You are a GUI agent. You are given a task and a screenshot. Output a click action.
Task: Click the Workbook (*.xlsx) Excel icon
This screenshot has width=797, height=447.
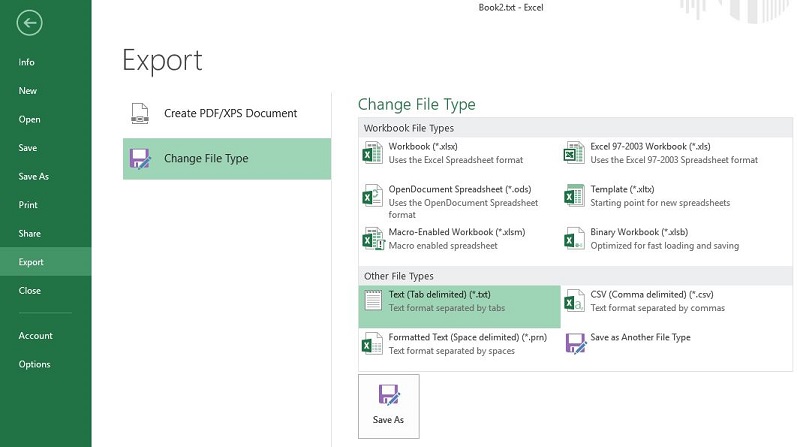coord(373,153)
